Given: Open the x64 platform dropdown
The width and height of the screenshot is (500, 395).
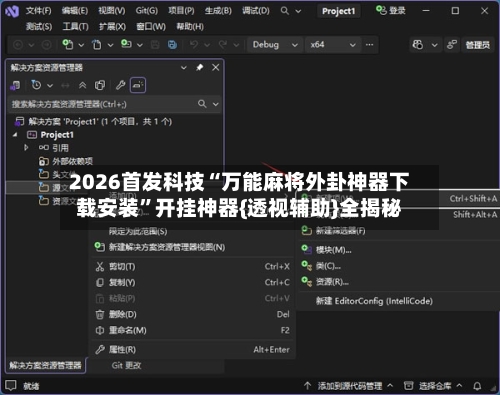Looking at the screenshot, I should click(x=333, y=45).
